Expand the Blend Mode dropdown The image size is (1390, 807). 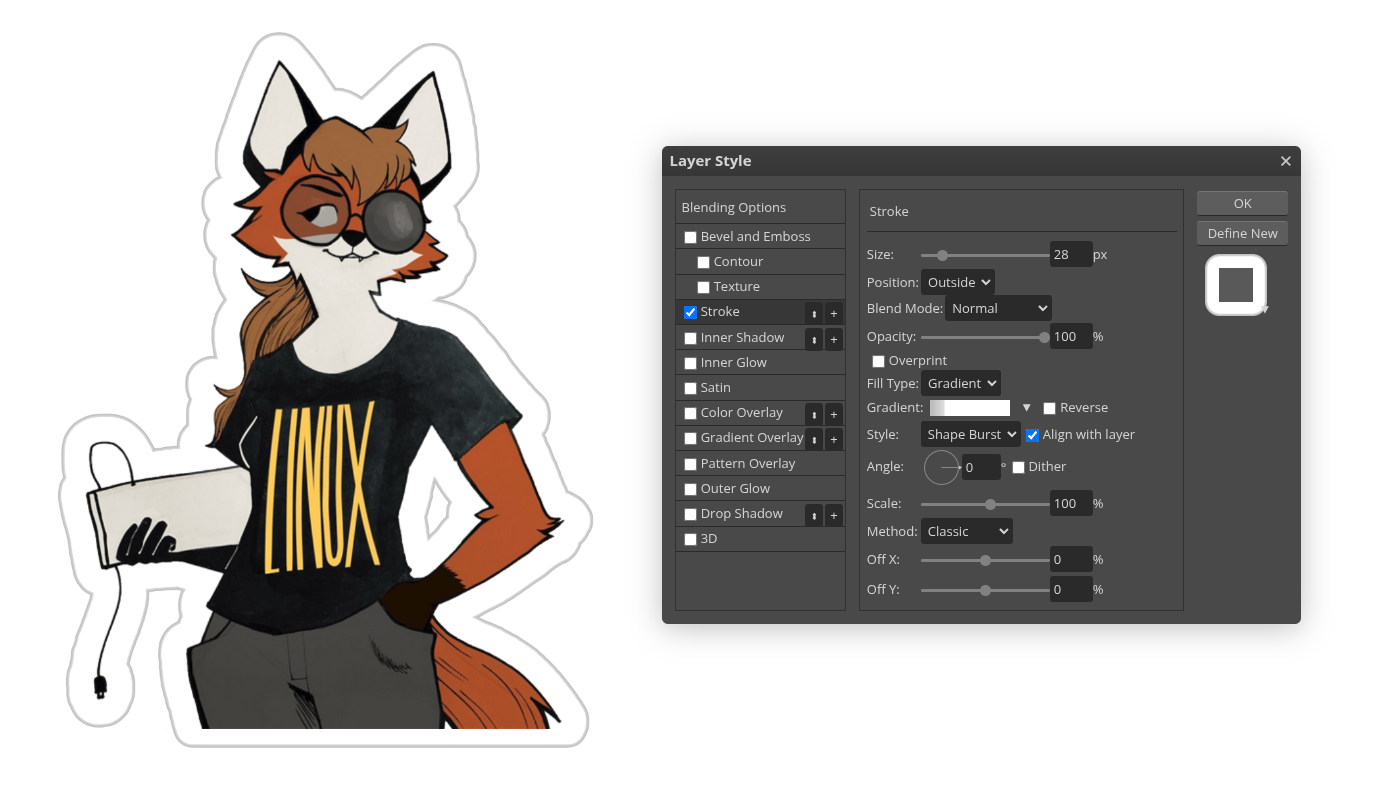point(997,309)
